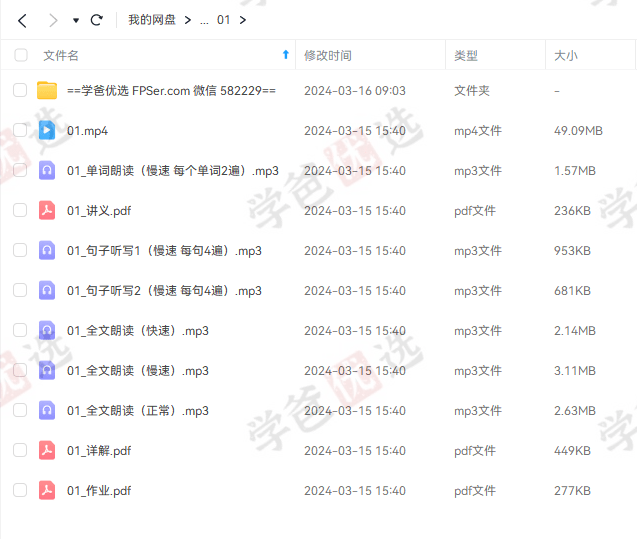Click audio icon of 全文朗读（正常） file
Screen dimensions: 637x539
point(47,410)
